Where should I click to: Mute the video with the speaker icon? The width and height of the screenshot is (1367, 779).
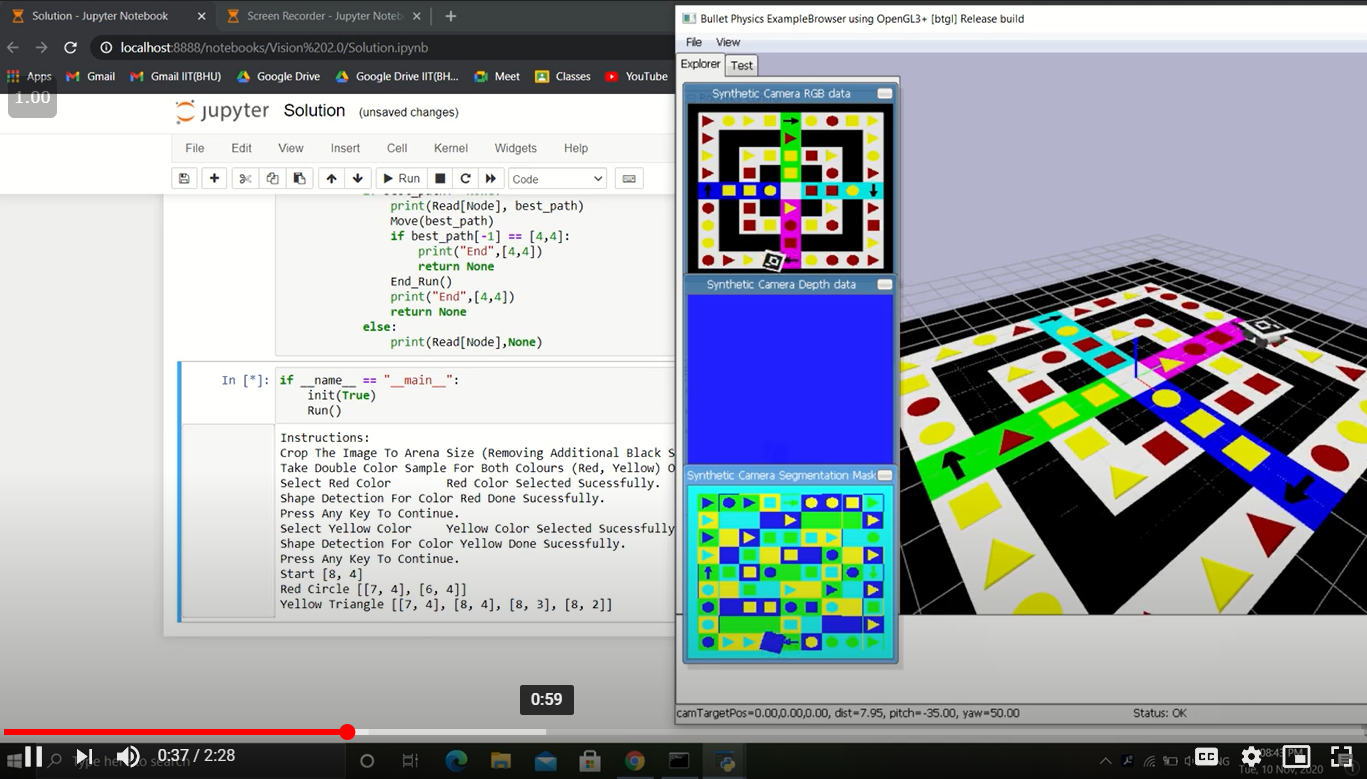(128, 757)
